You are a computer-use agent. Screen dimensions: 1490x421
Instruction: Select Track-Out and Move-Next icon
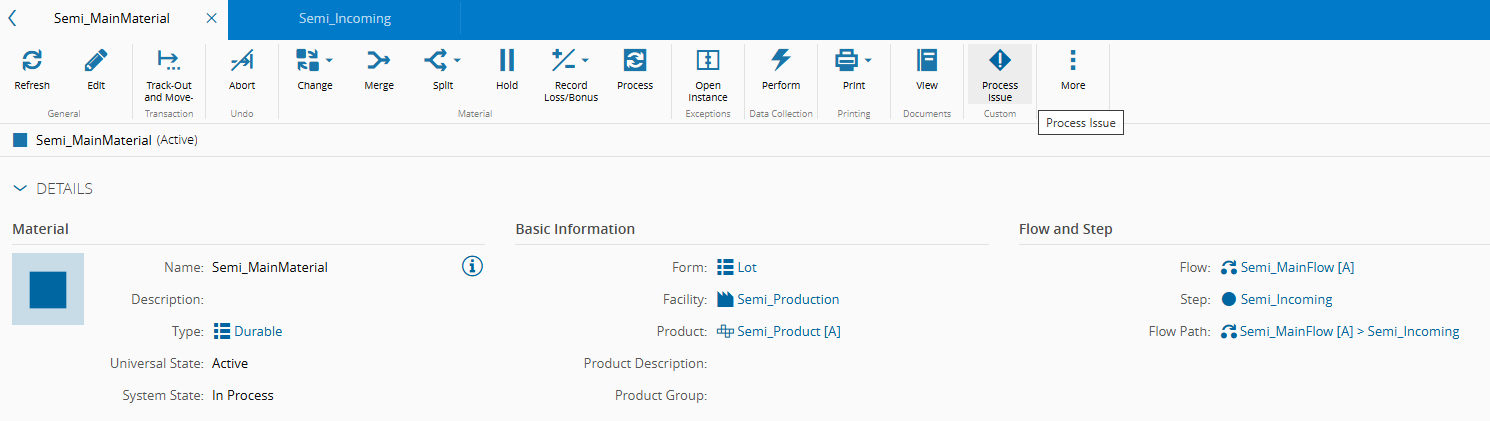point(169,61)
